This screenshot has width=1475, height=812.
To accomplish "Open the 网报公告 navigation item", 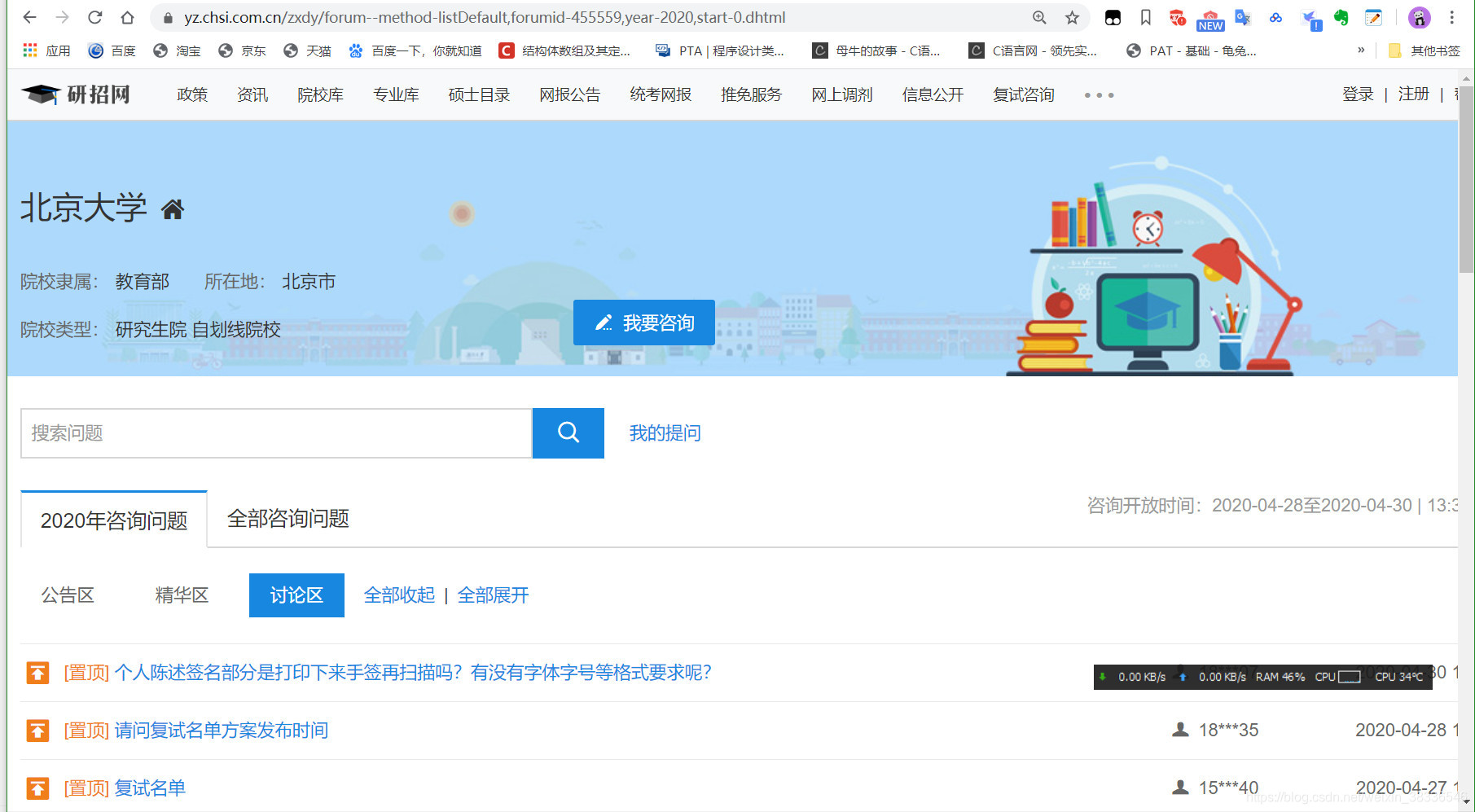I will (570, 94).
